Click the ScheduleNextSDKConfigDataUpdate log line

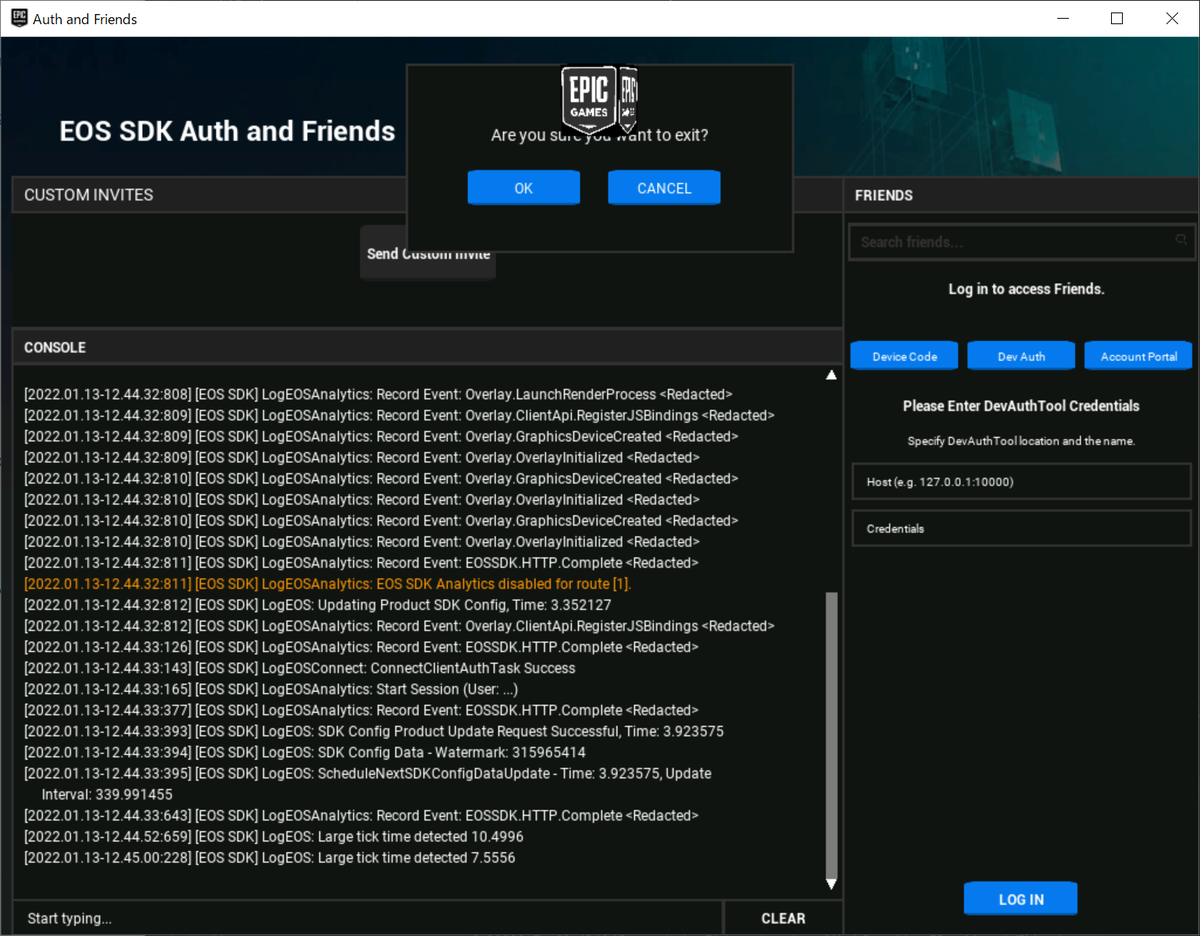(368, 784)
